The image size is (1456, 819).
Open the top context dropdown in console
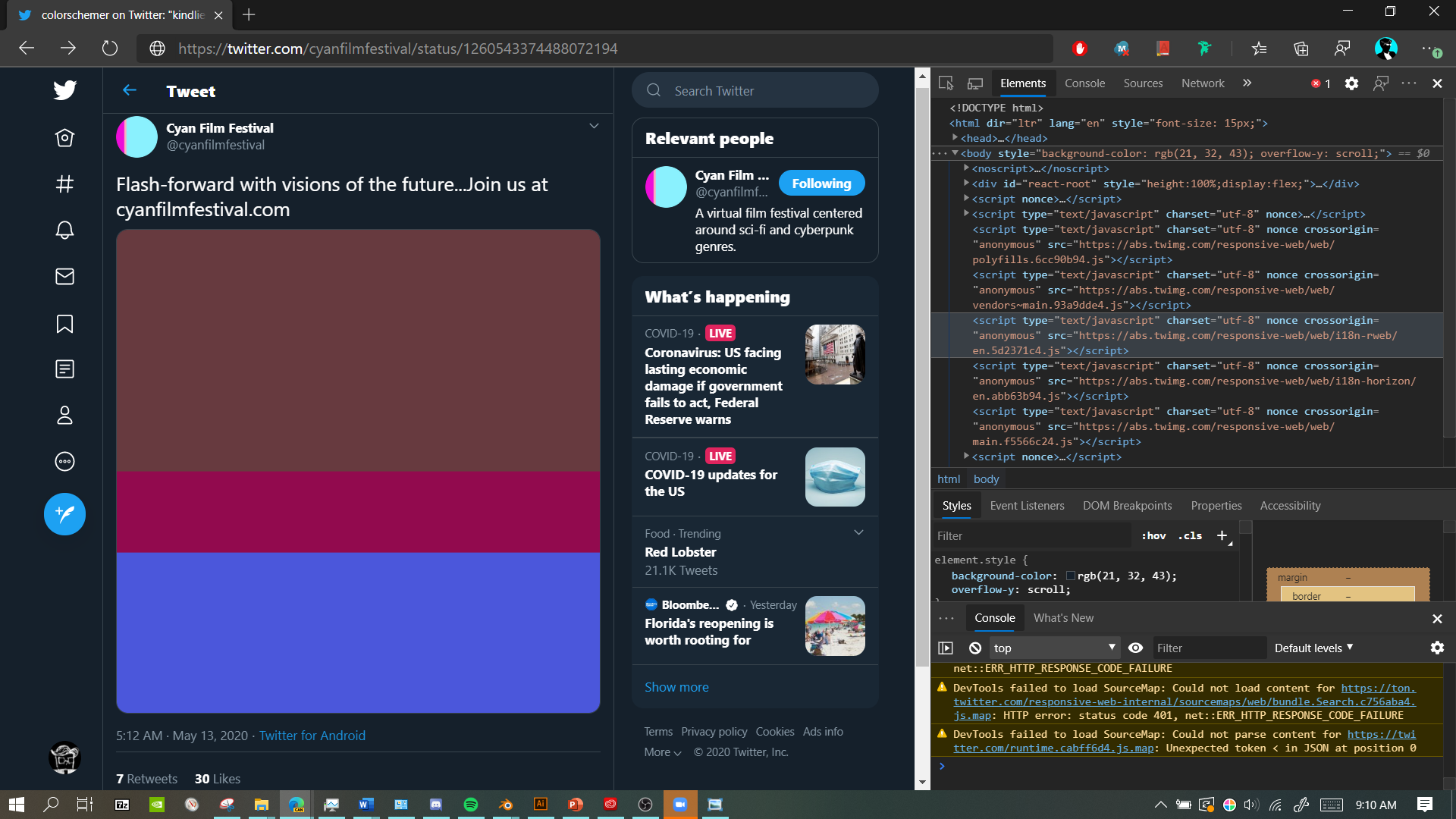tap(1054, 648)
